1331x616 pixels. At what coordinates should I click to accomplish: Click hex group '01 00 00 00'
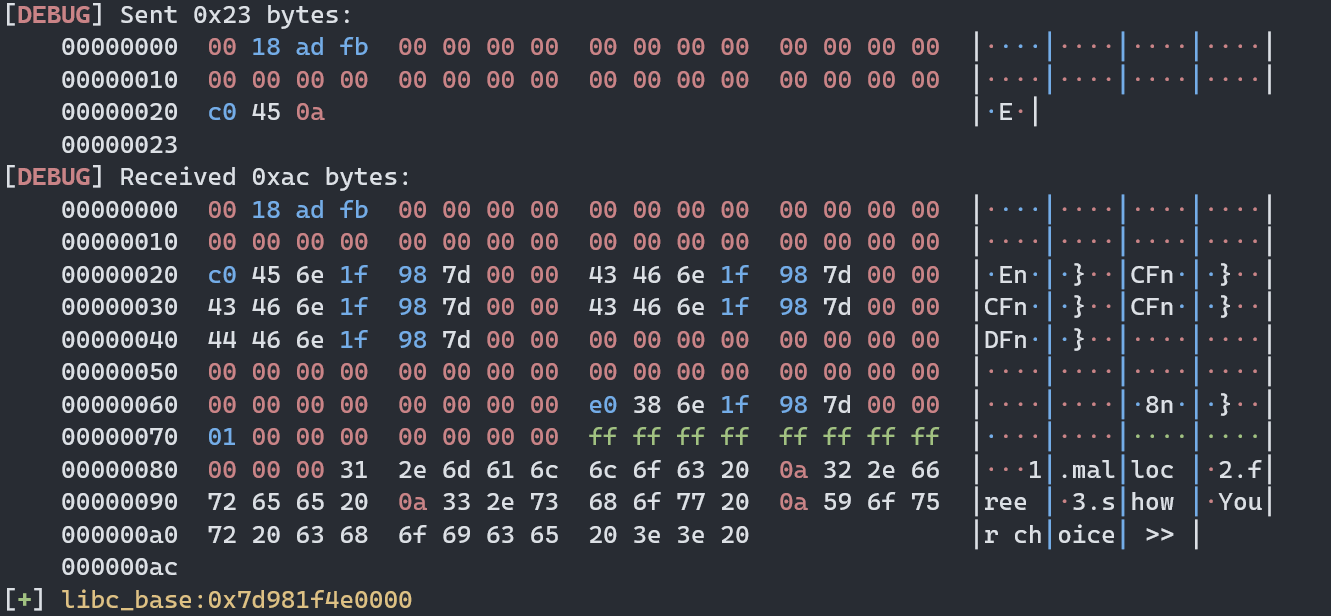288,438
